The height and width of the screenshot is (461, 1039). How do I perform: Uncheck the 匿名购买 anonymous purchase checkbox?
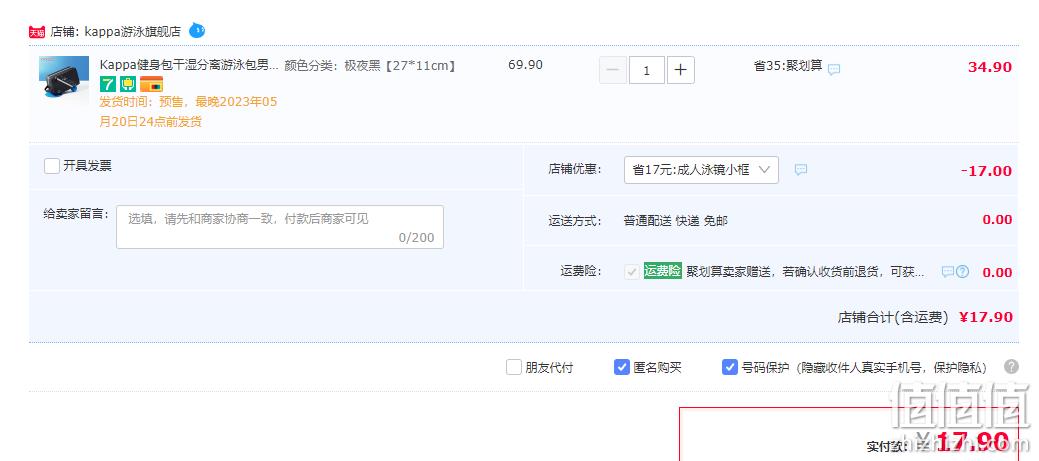622,367
